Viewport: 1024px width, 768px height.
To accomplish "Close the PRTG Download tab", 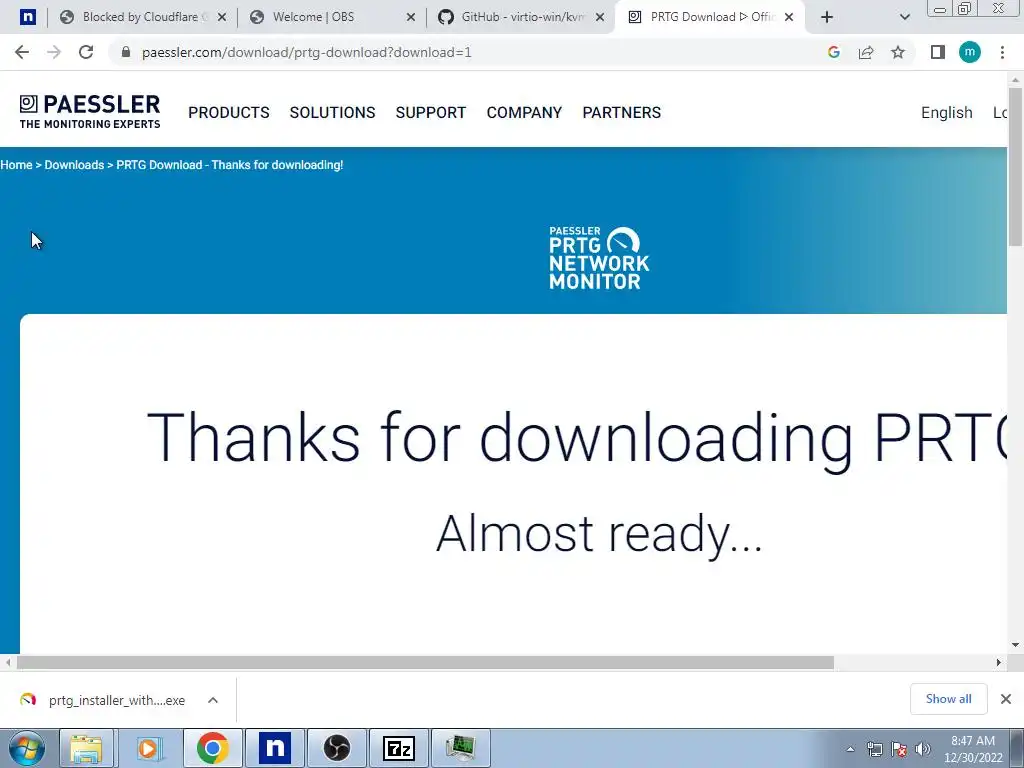I will tap(789, 17).
